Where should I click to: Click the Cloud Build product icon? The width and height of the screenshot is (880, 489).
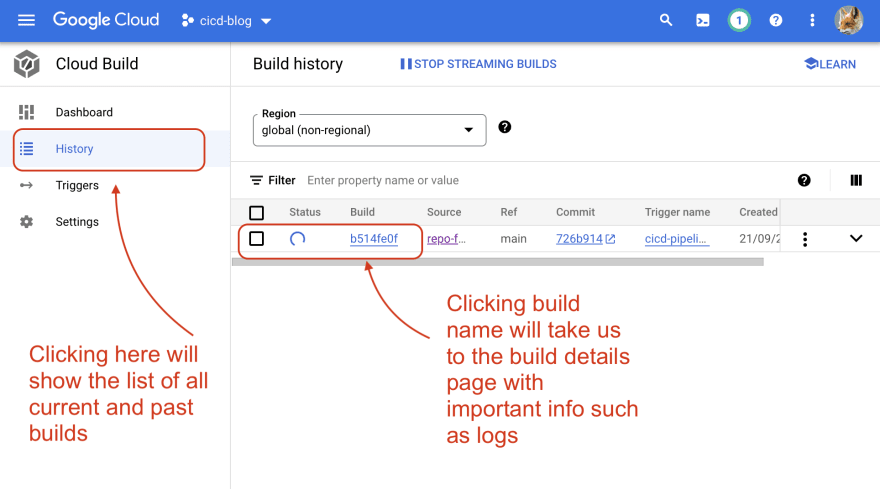(x=26, y=63)
